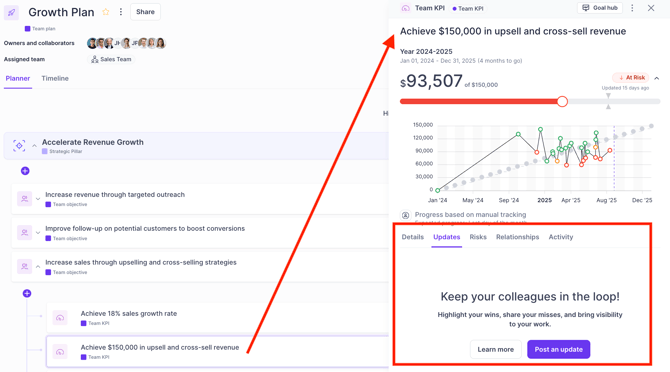Click the Strategic Pillar target icon

pos(19,146)
